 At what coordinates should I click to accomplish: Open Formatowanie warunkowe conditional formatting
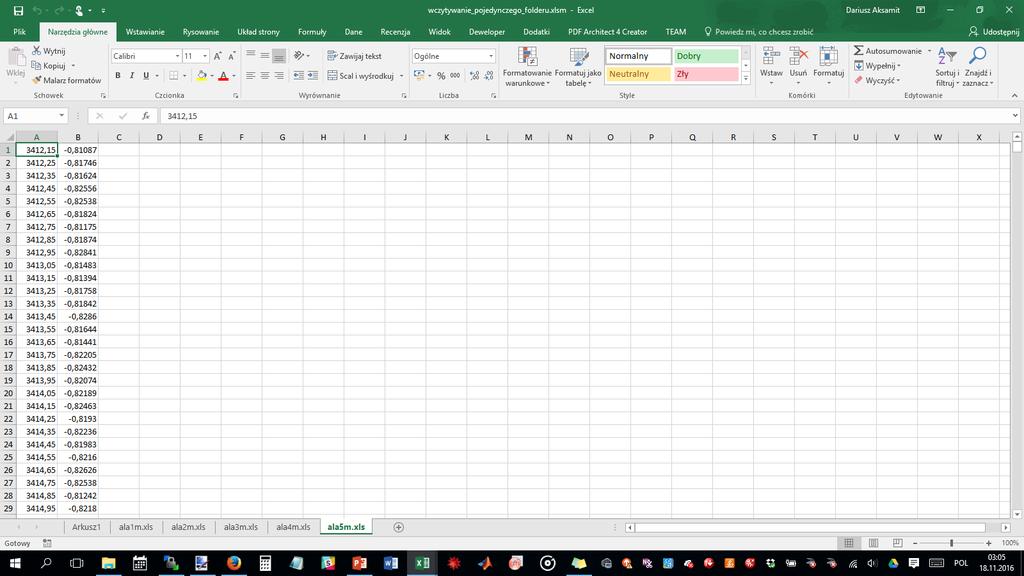pyautogui.click(x=527, y=67)
